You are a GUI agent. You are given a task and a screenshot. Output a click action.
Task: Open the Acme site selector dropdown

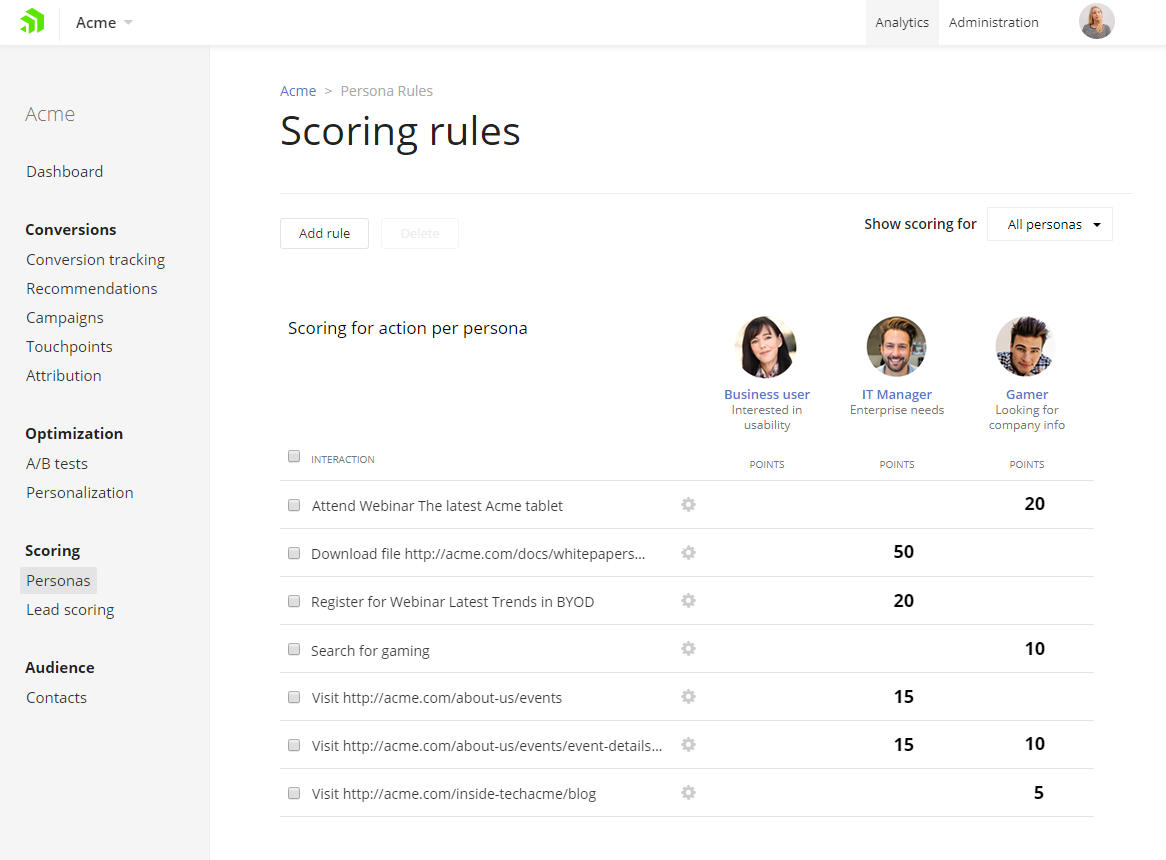coord(104,23)
